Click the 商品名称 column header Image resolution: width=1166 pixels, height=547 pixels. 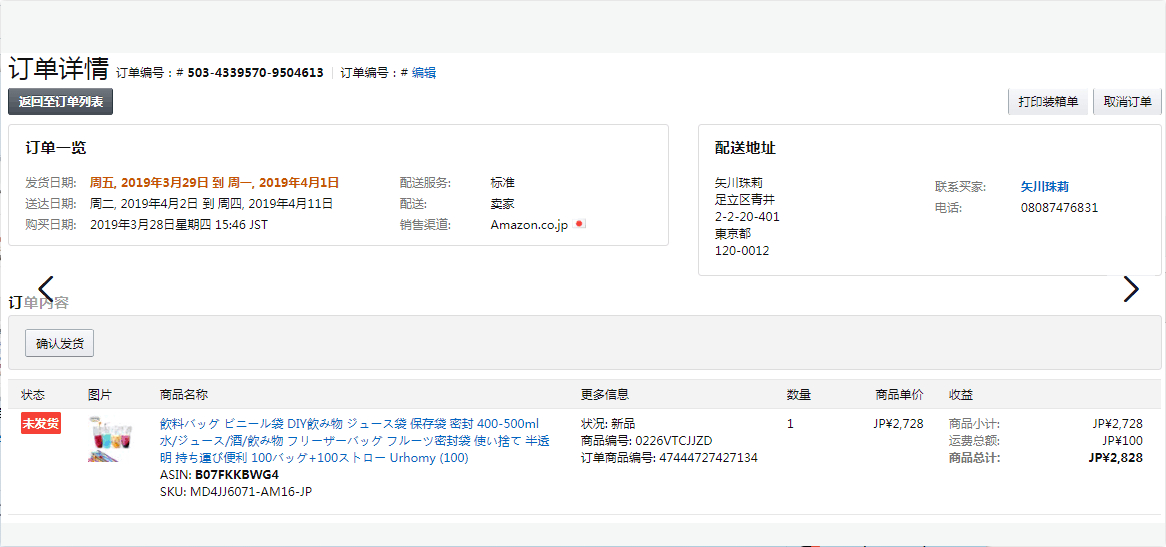click(184, 394)
